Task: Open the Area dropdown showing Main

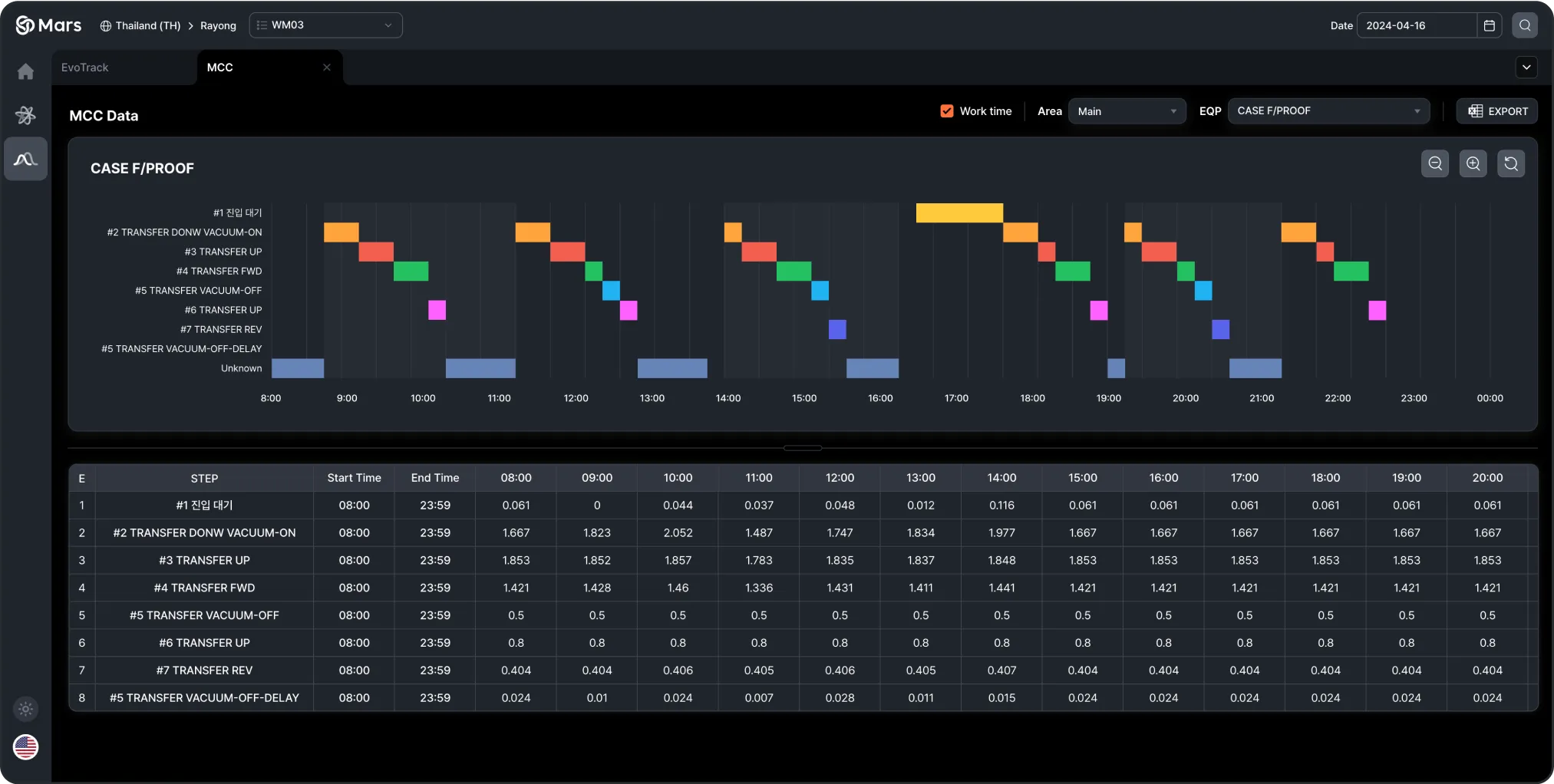Action: coord(1126,110)
